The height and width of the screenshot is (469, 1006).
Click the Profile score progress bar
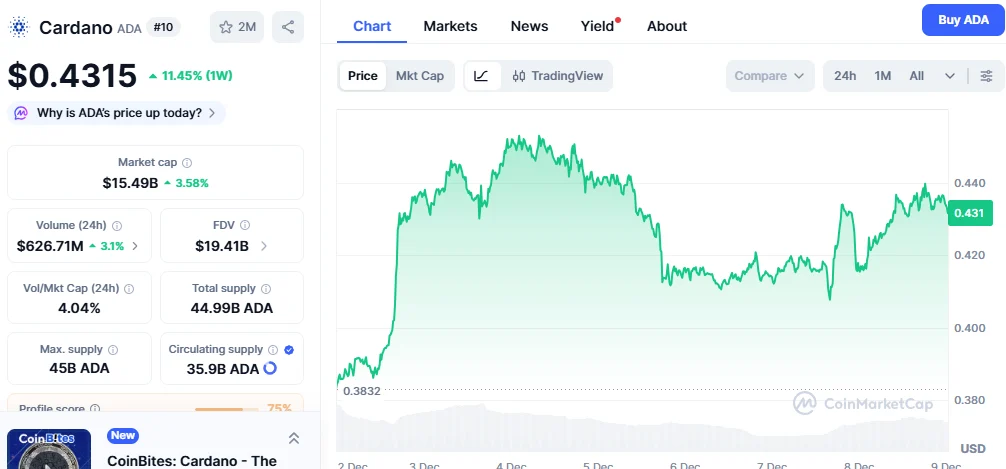pyautogui.click(x=228, y=409)
